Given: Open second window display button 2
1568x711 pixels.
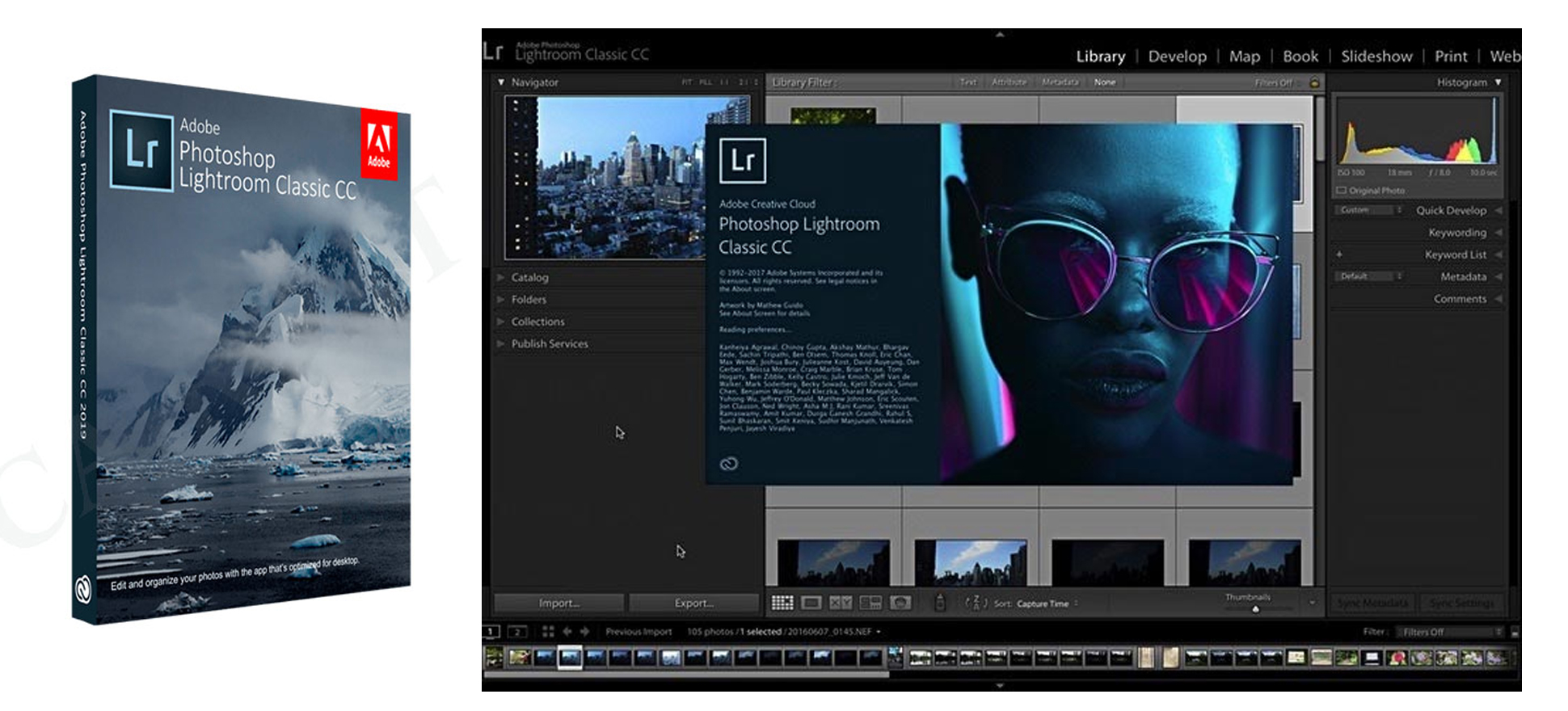Looking at the screenshot, I should (517, 632).
